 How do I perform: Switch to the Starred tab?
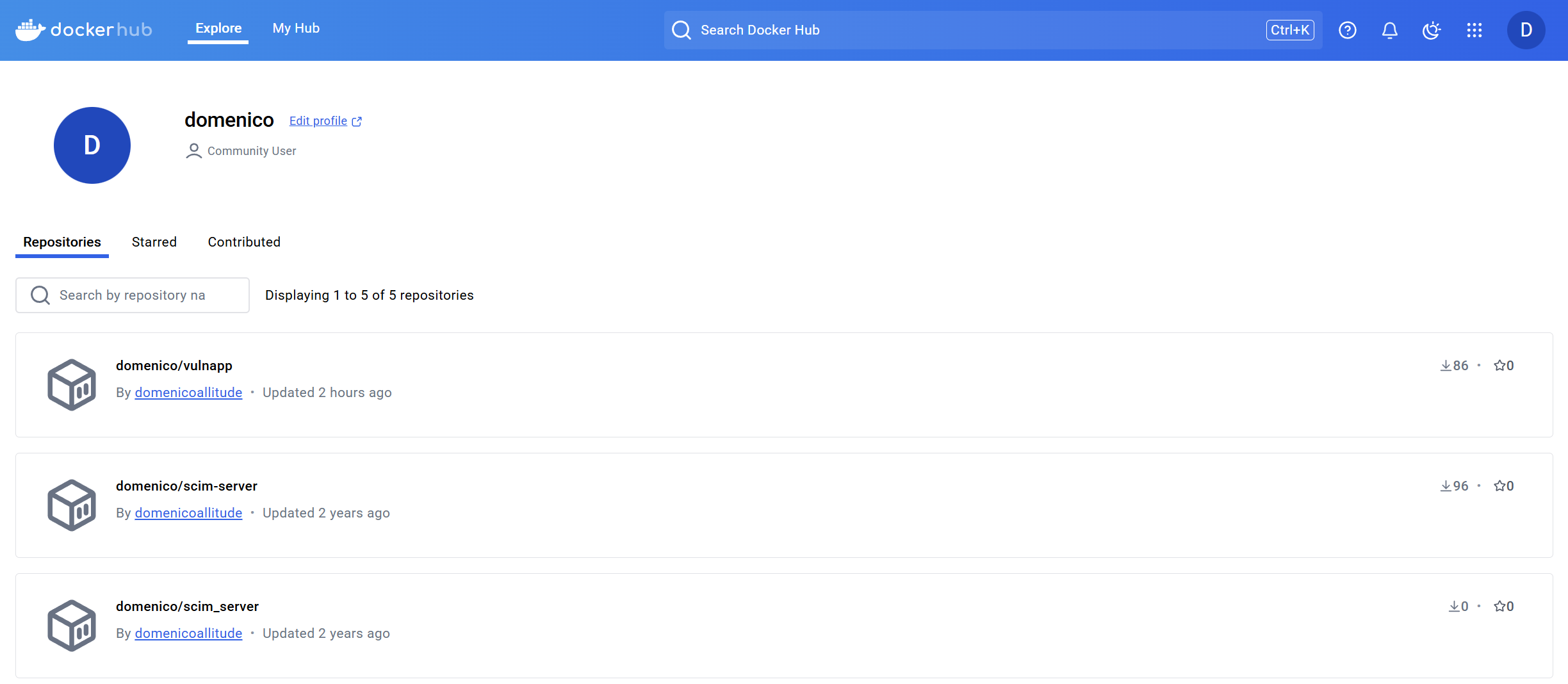pos(154,242)
